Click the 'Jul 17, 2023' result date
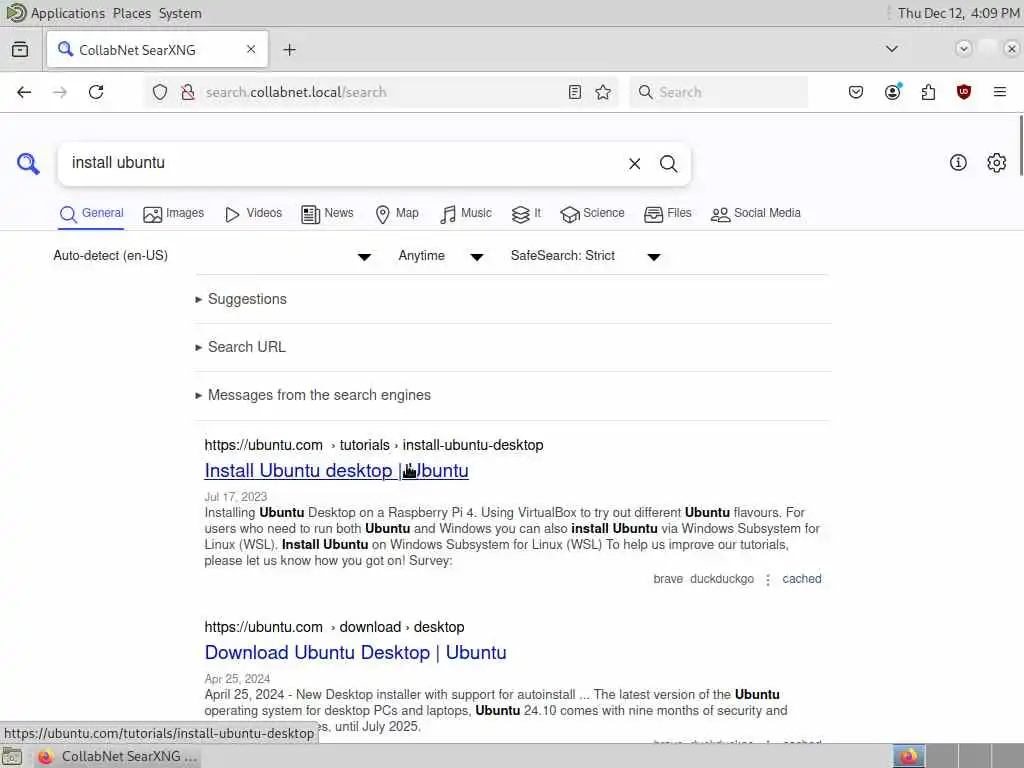Viewport: 1024px width, 768px height. click(236, 496)
